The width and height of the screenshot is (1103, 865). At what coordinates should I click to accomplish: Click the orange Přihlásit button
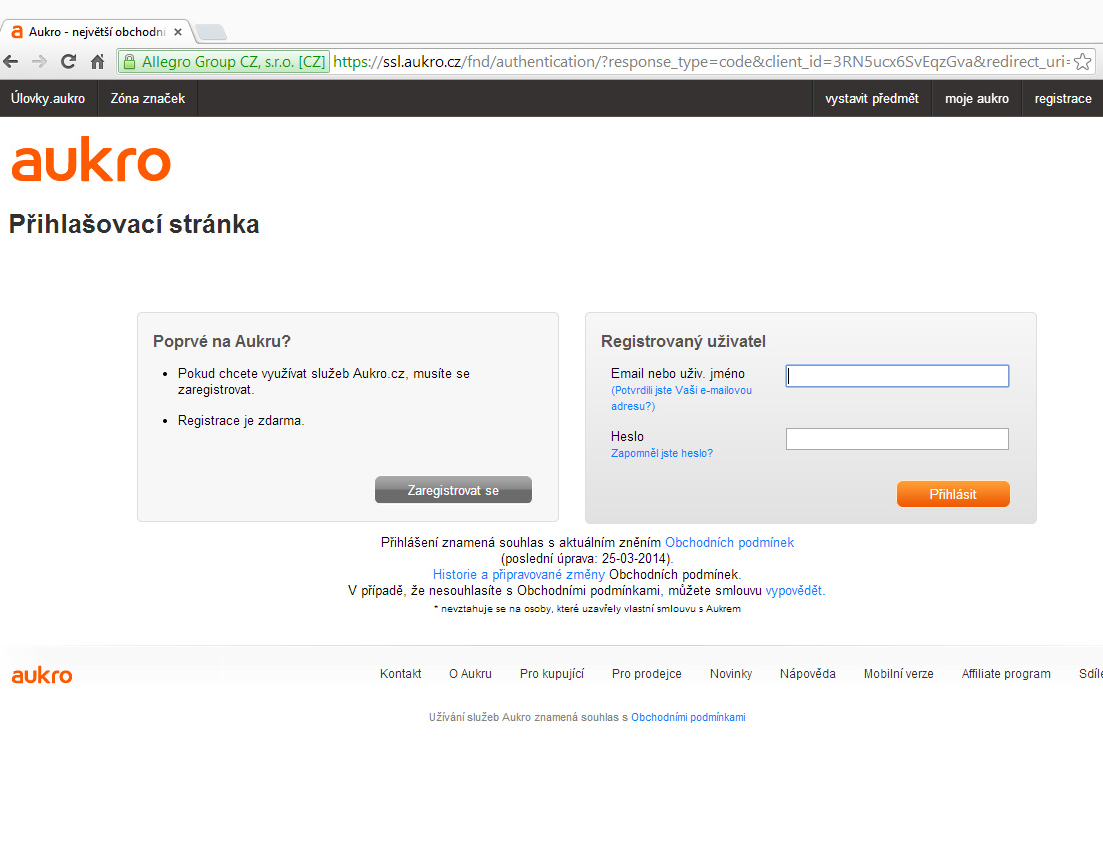pyautogui.click(x=953, y=494)
